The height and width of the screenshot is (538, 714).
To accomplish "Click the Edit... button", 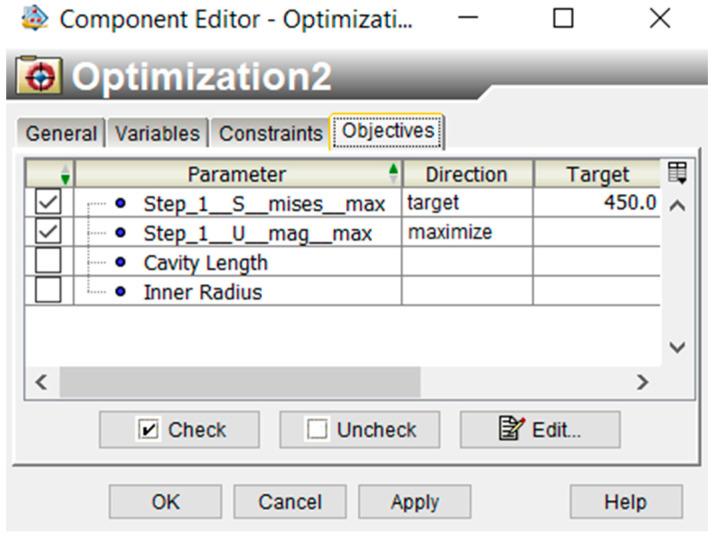I will click(540, 430).
